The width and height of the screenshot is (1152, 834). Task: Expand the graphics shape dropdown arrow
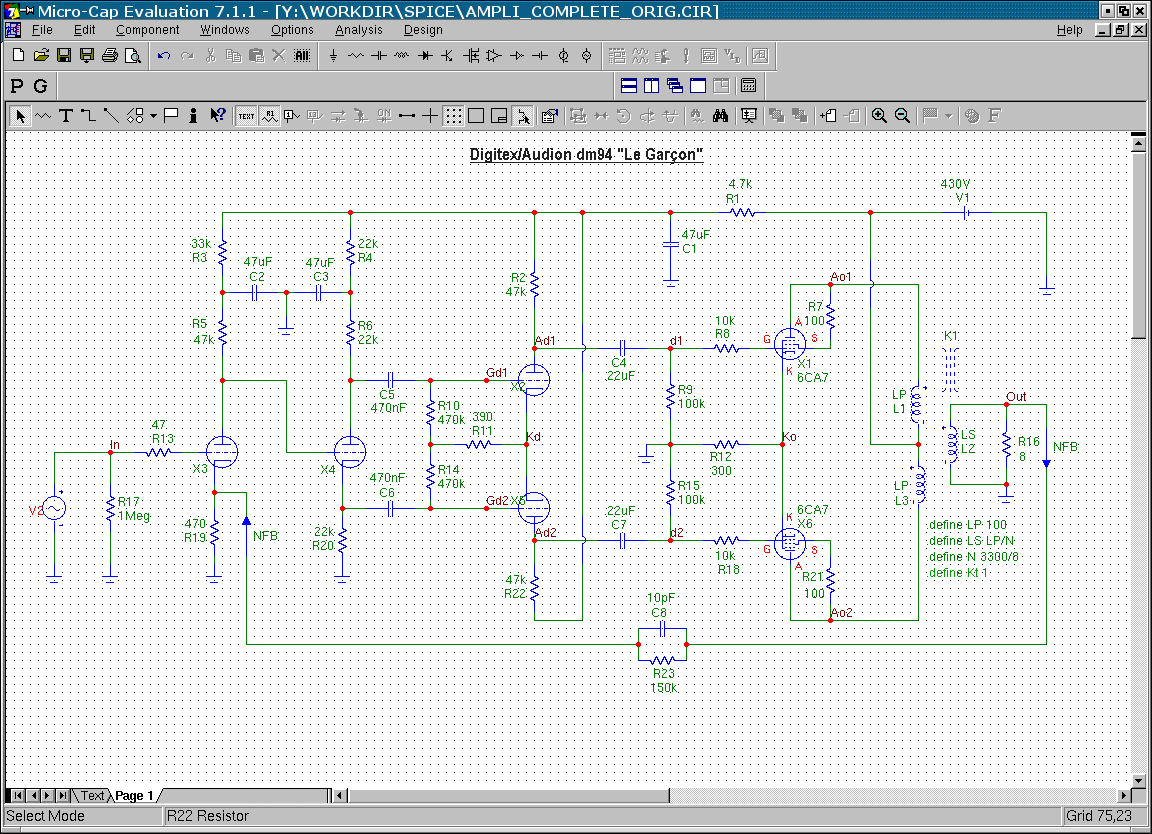click(153, 115)
